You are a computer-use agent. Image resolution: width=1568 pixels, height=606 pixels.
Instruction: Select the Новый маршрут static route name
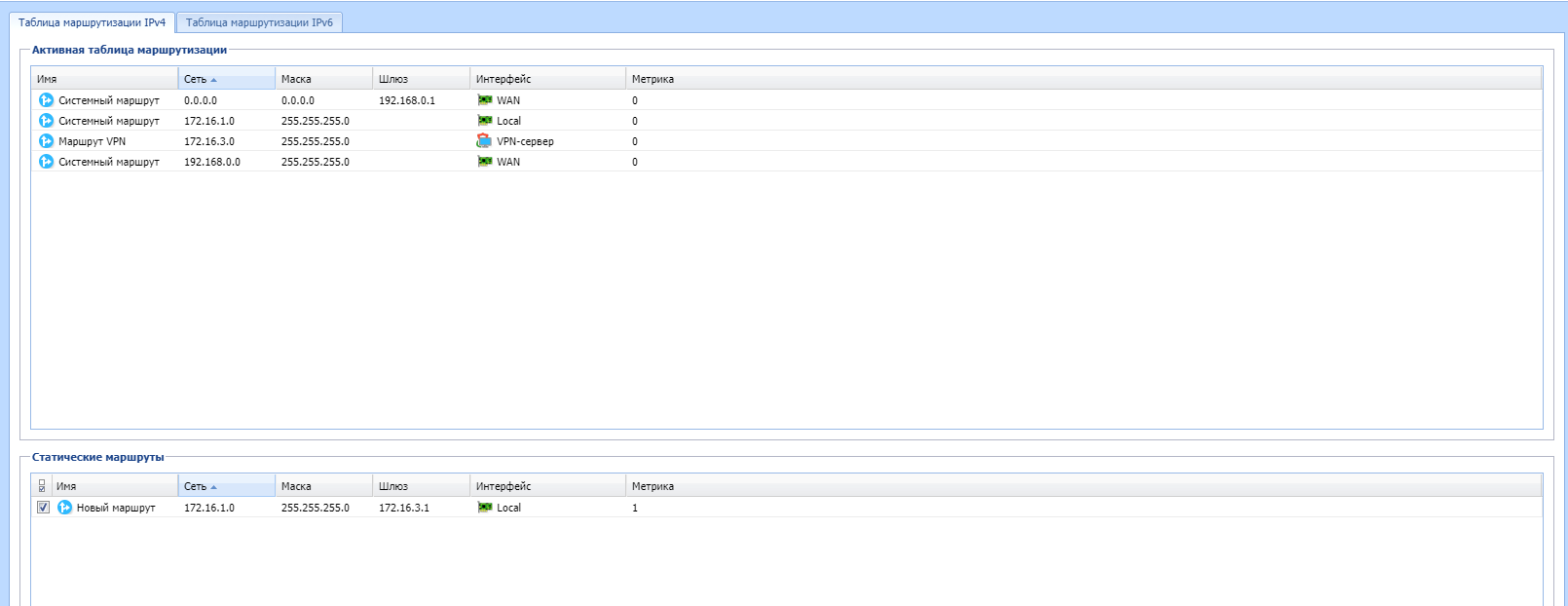point(116,508)
